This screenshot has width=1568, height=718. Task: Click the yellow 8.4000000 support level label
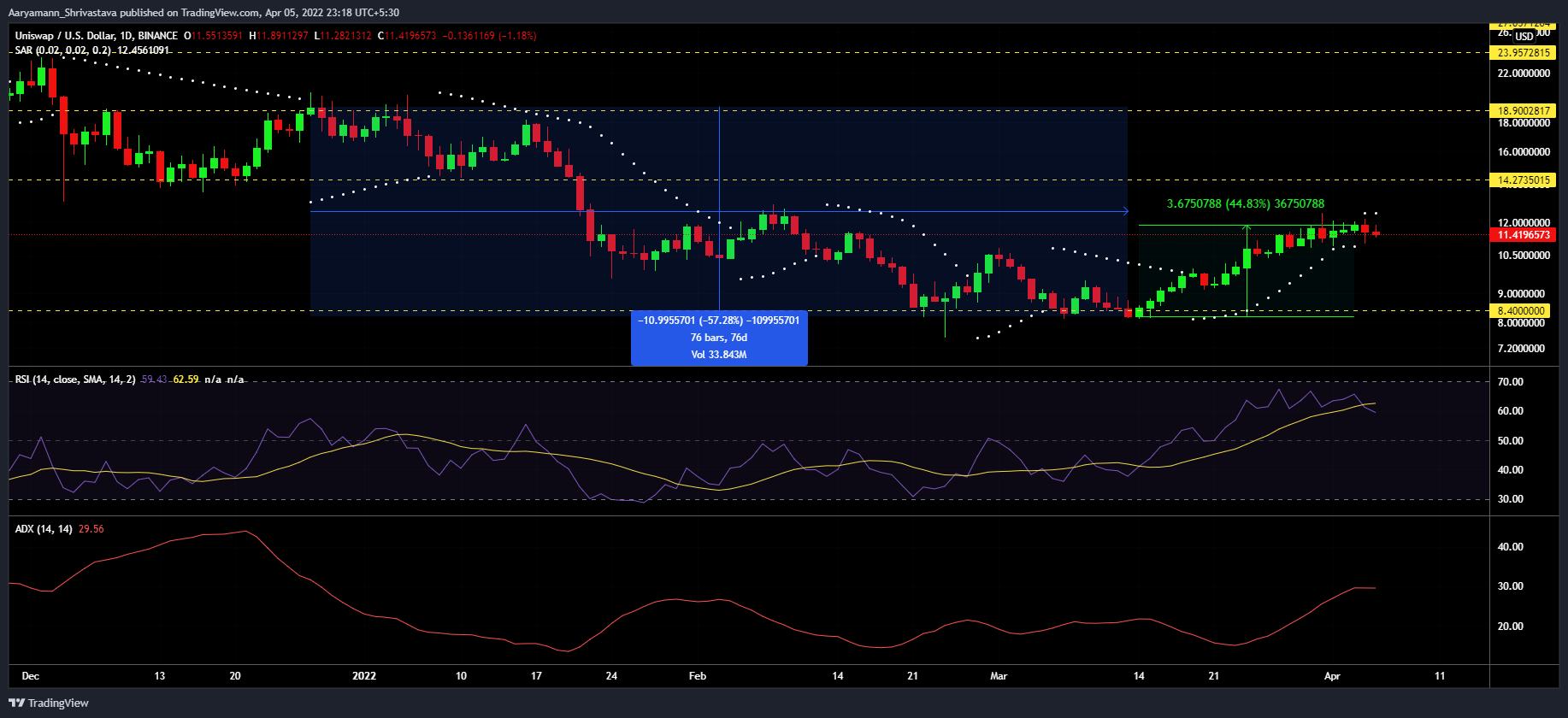(1521, 311)
